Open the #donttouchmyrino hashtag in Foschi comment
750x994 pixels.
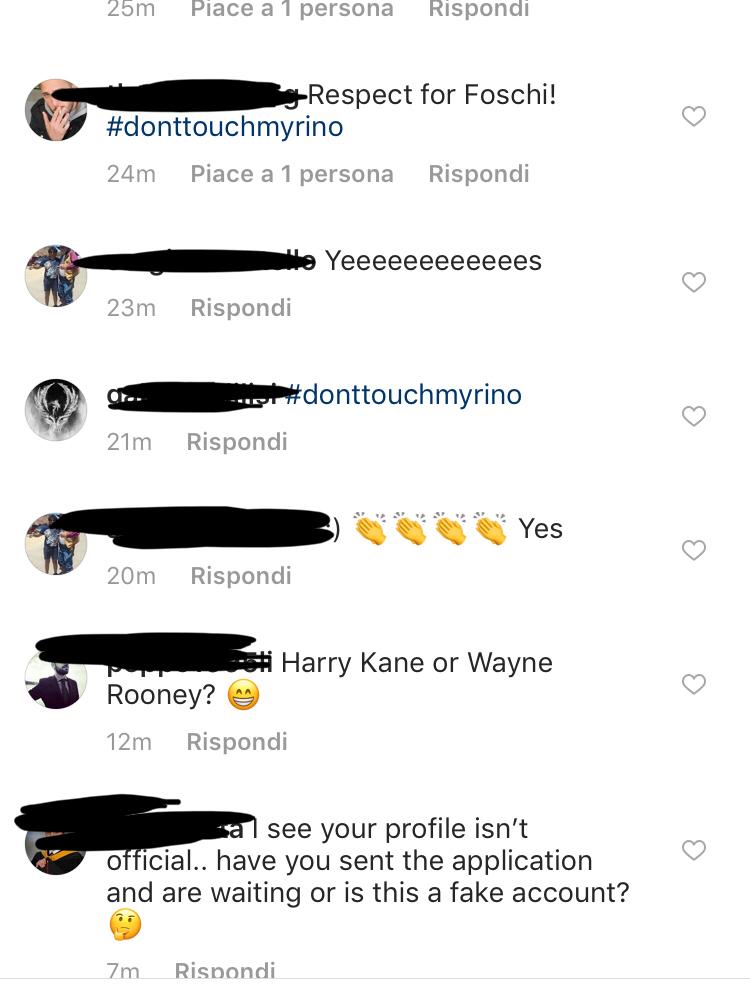(x=225, y=127)
